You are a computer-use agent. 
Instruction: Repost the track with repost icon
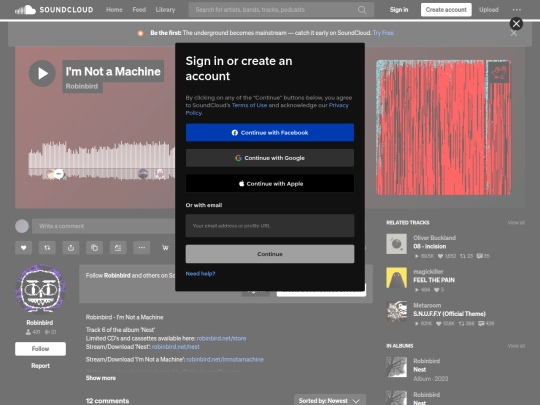point(47,248)
